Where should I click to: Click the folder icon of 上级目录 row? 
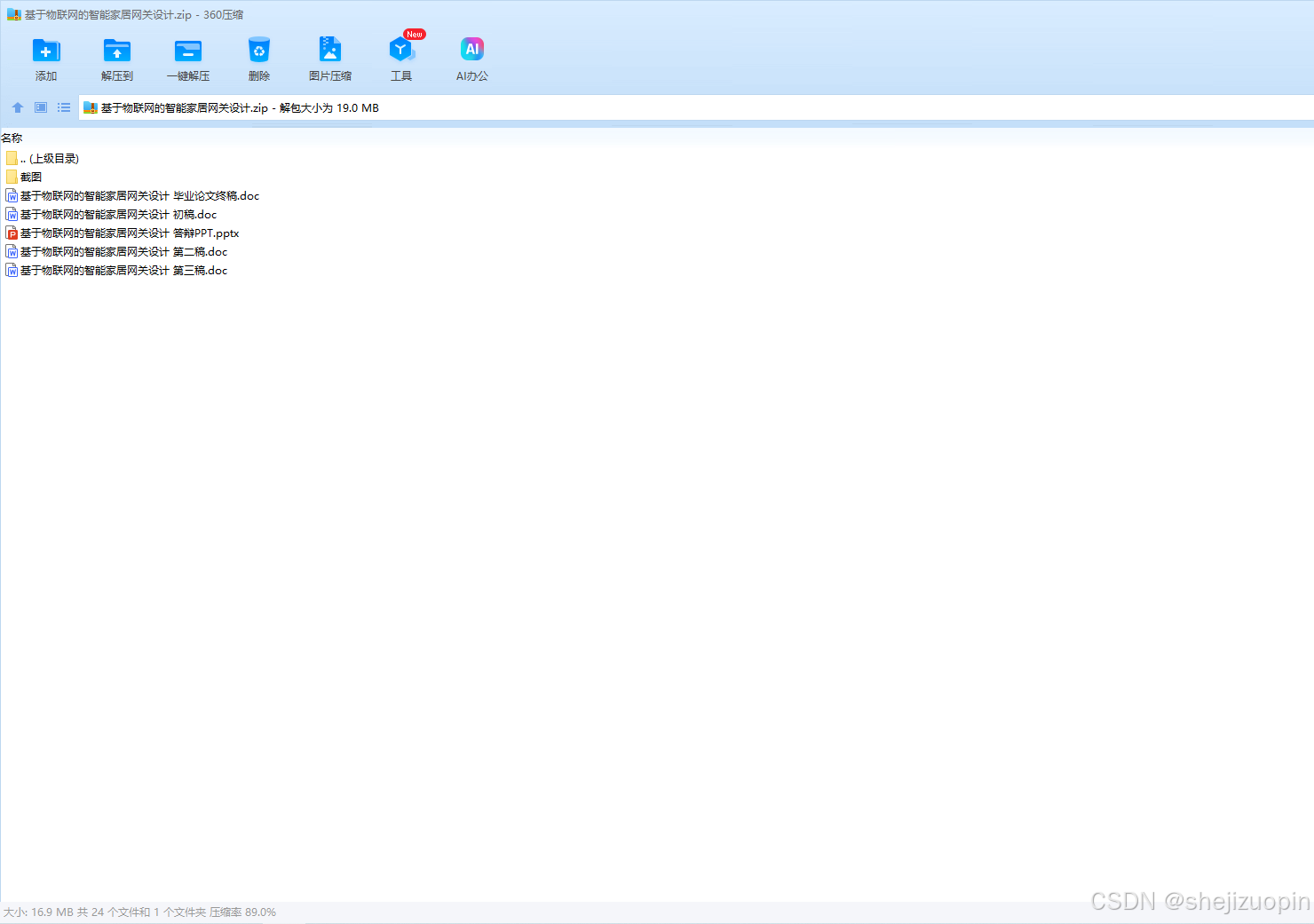point(12,158)
